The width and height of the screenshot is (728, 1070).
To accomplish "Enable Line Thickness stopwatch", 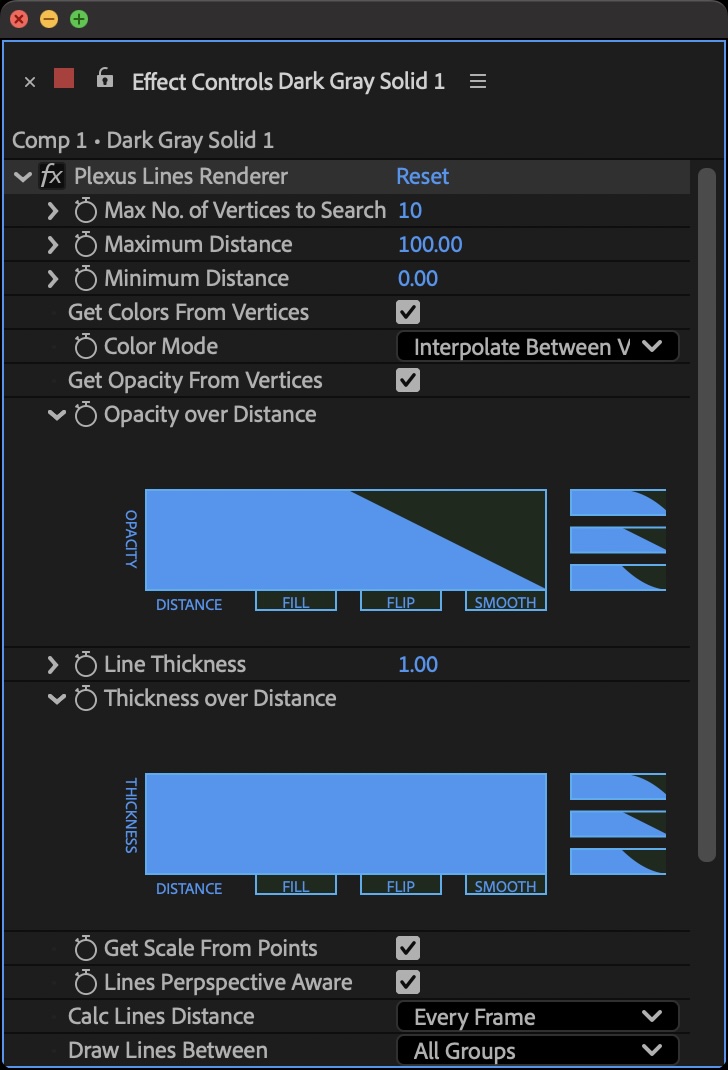I will [85, 664].
